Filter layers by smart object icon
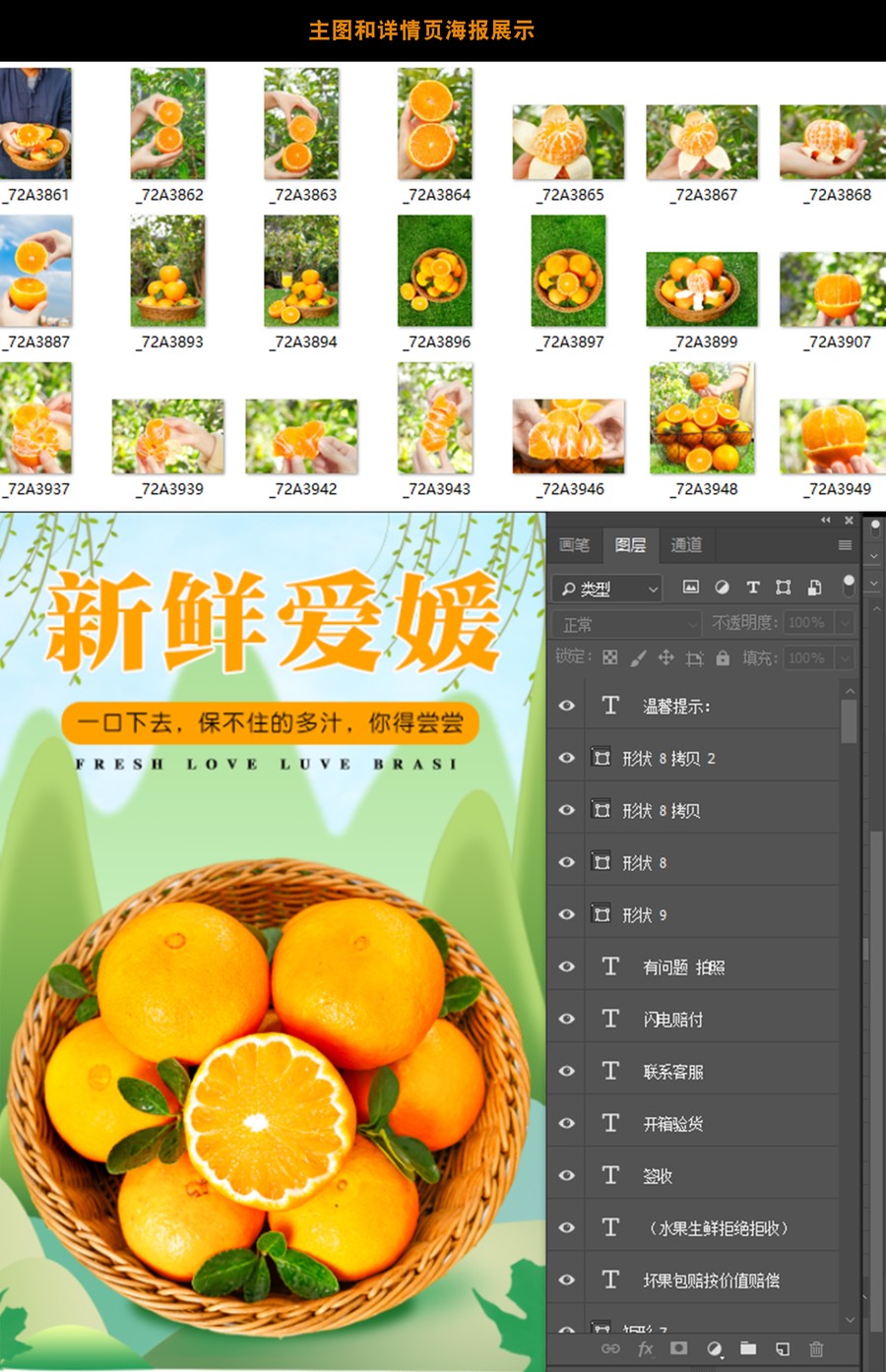 (x=814, y=588)
